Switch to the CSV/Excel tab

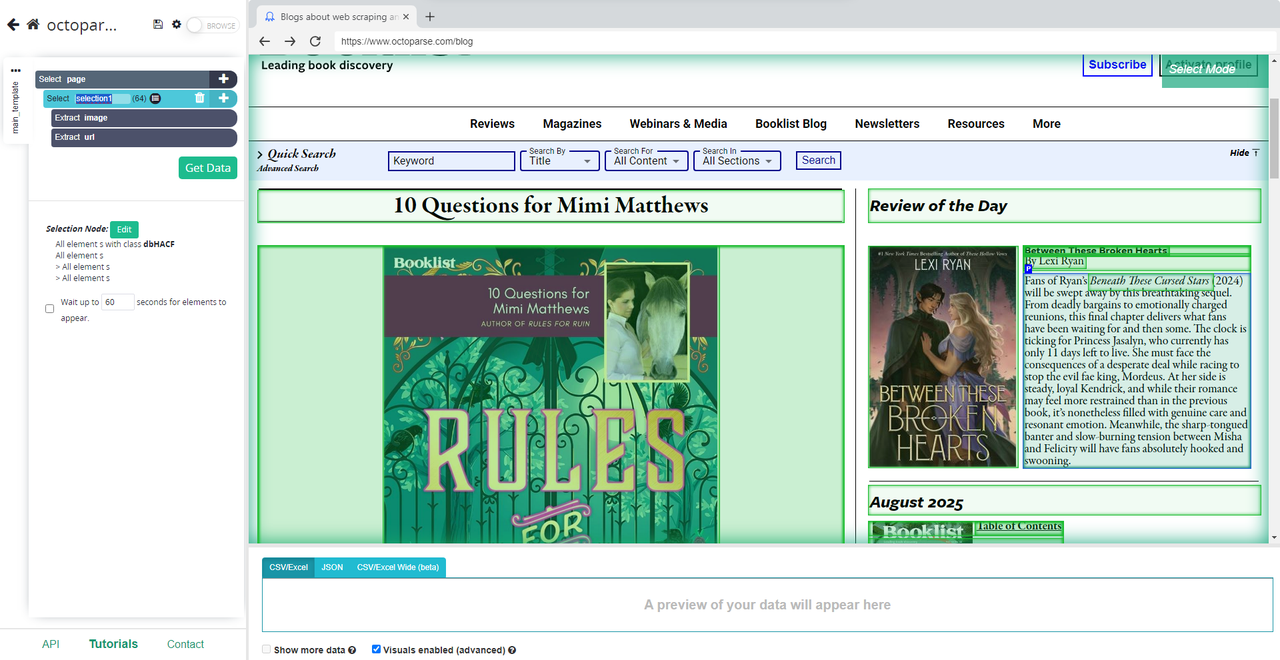(288, 567)
